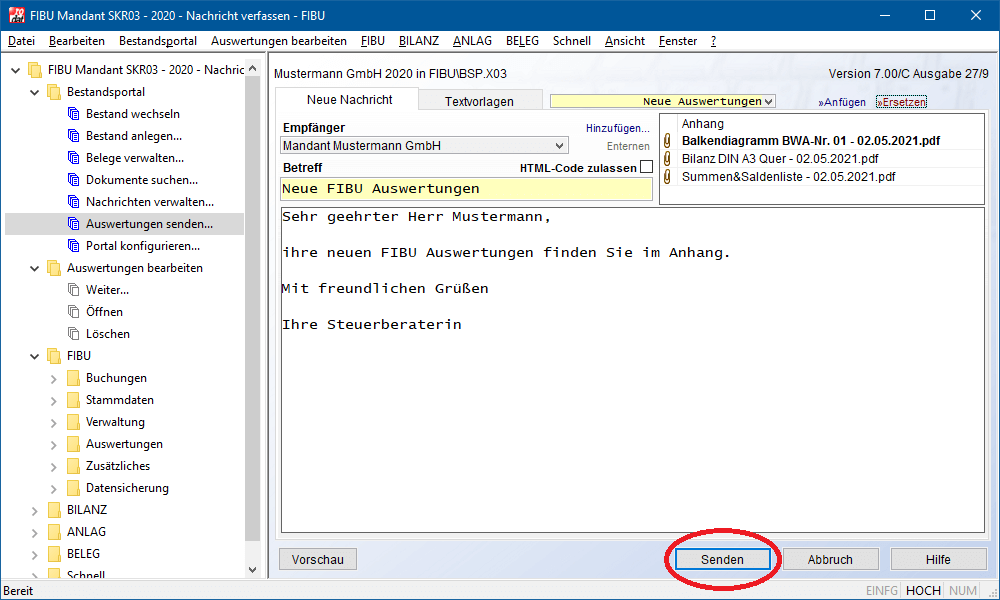Open the Auswertungen bearbeiten menu
Viewport: 1000px width, 600px height.
tap(279, 41)
